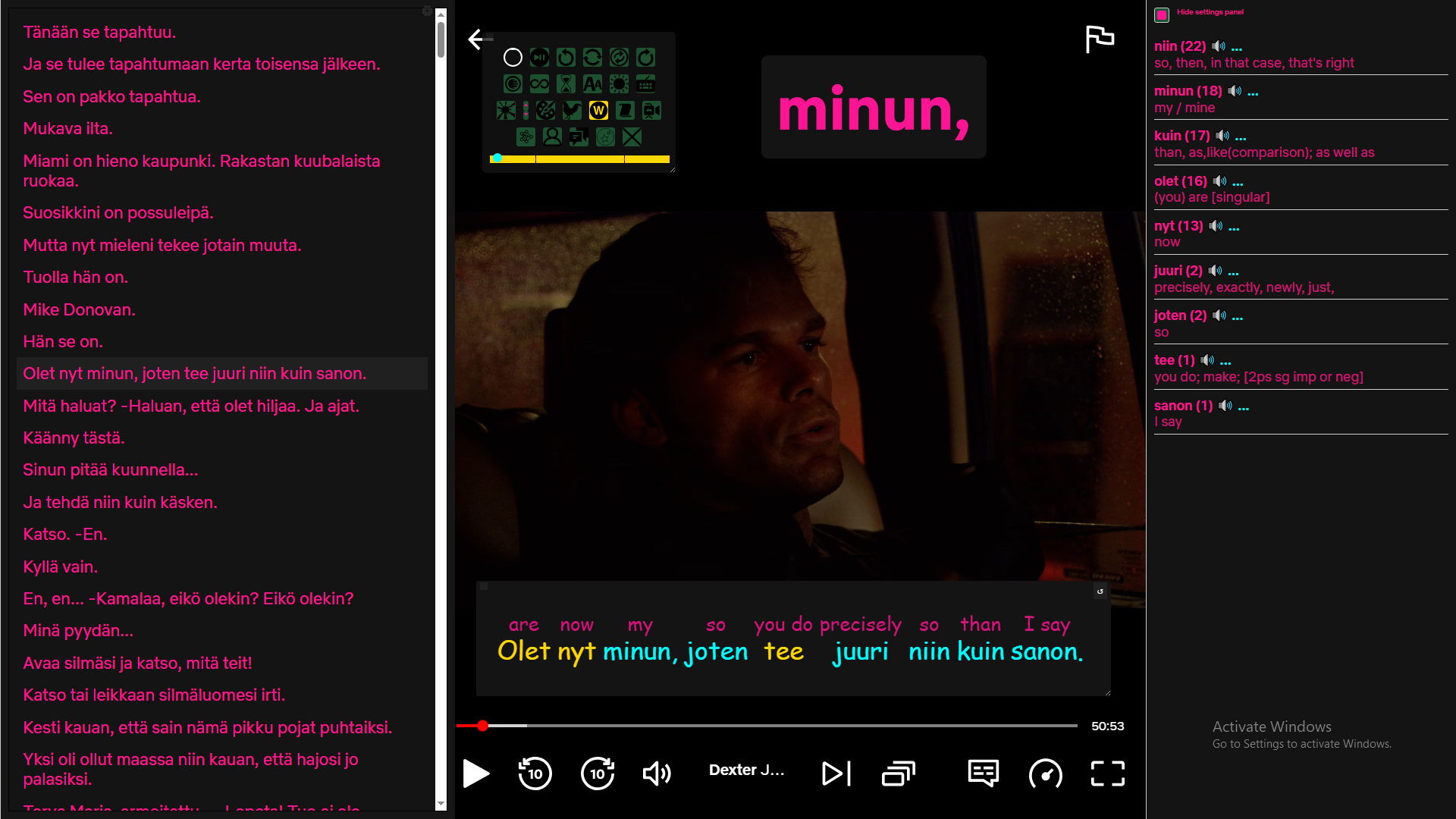Viewport: 1456px width, 819px height.
Task: Play audio for the word juuri
Action: [1216, 271]
